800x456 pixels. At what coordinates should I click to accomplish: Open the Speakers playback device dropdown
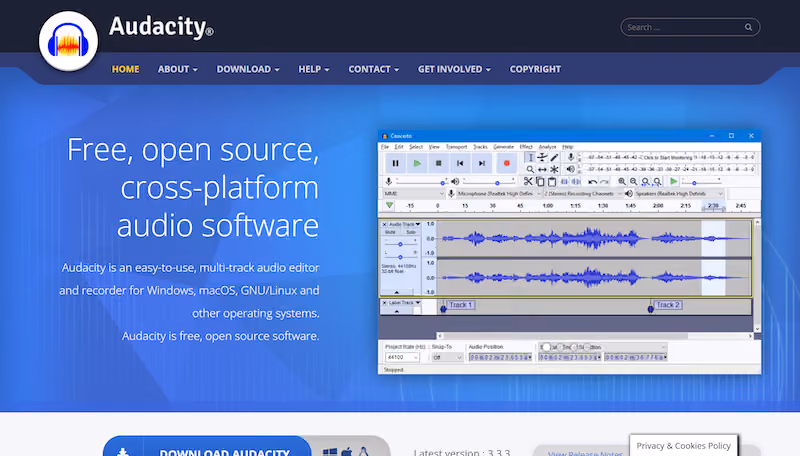[x=679, y=194]
